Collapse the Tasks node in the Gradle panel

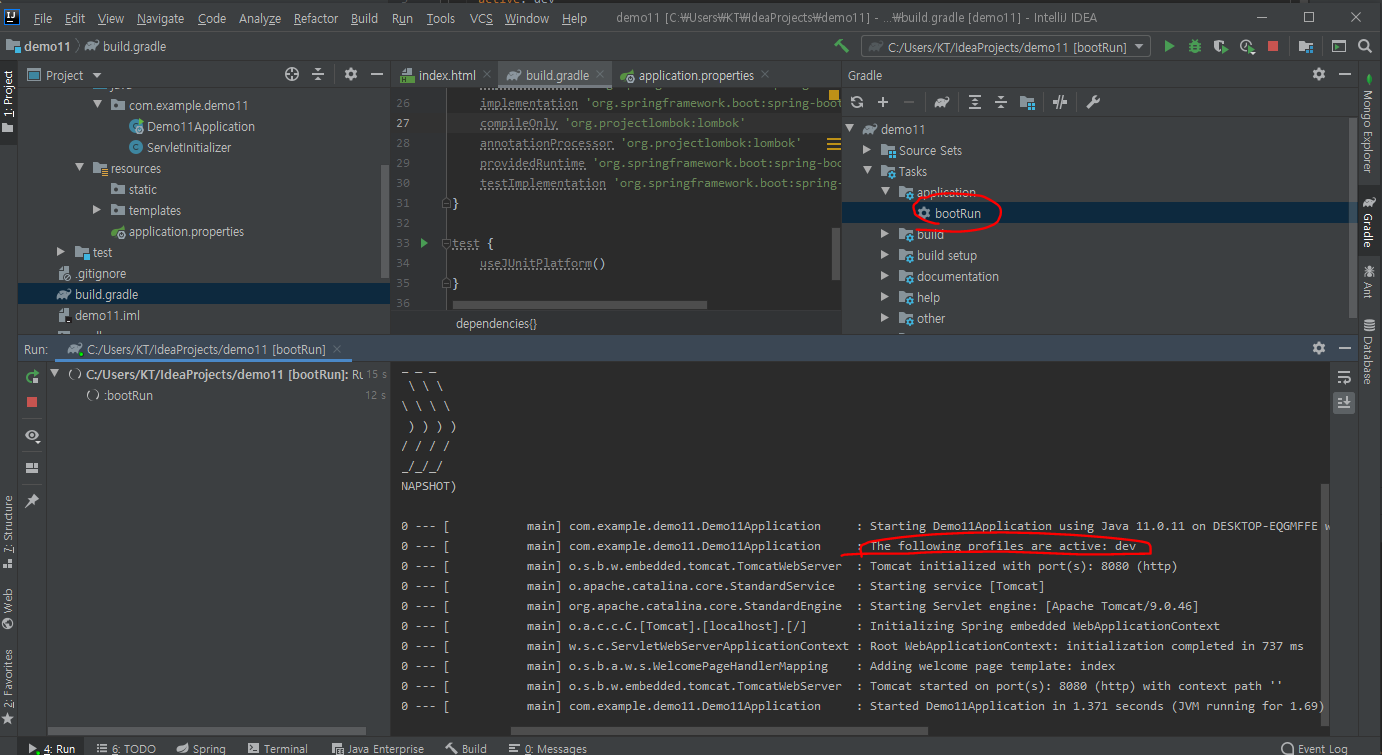pos(870,171)
